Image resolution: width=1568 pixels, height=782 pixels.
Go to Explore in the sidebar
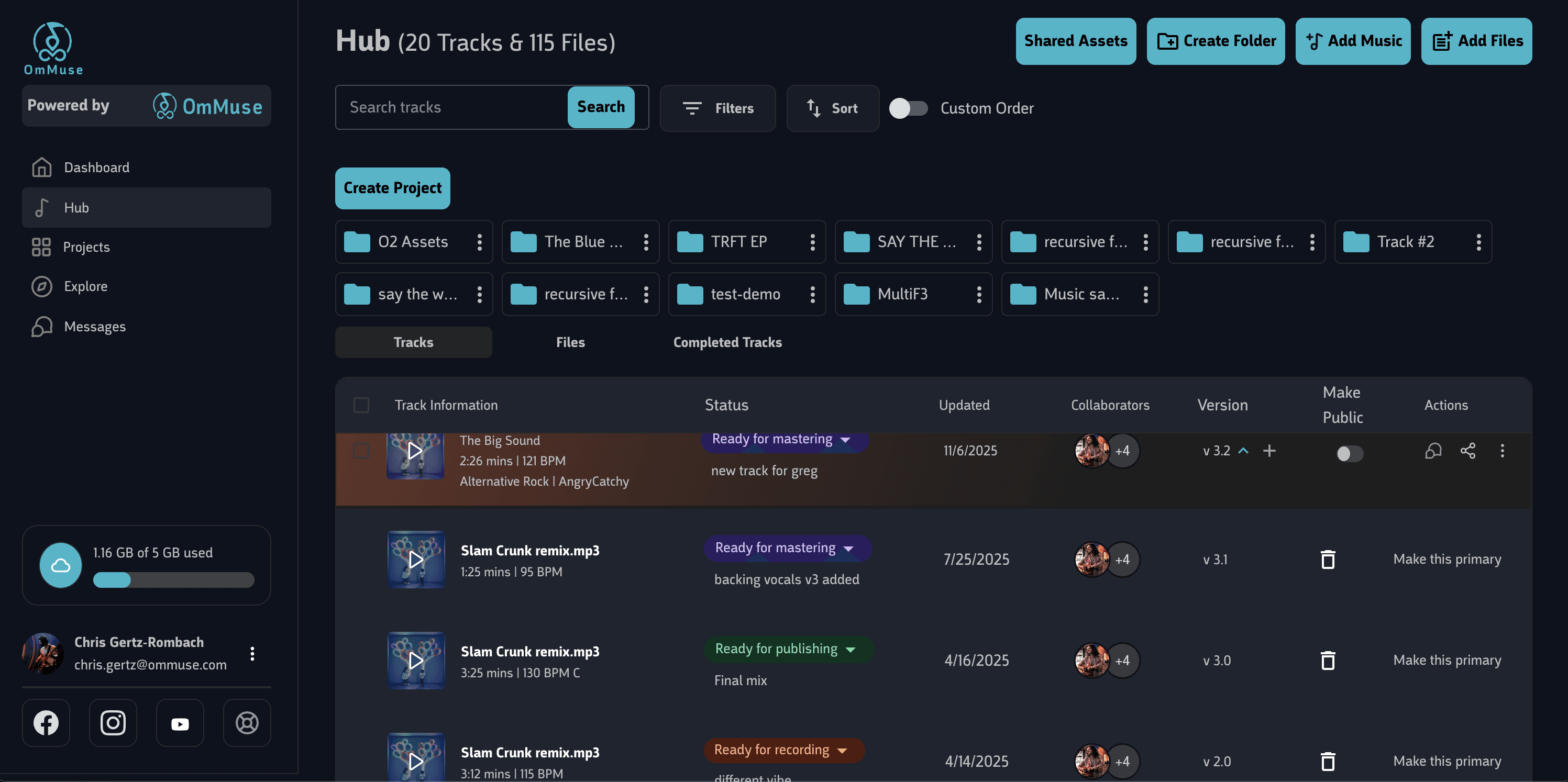click(85, 287)
